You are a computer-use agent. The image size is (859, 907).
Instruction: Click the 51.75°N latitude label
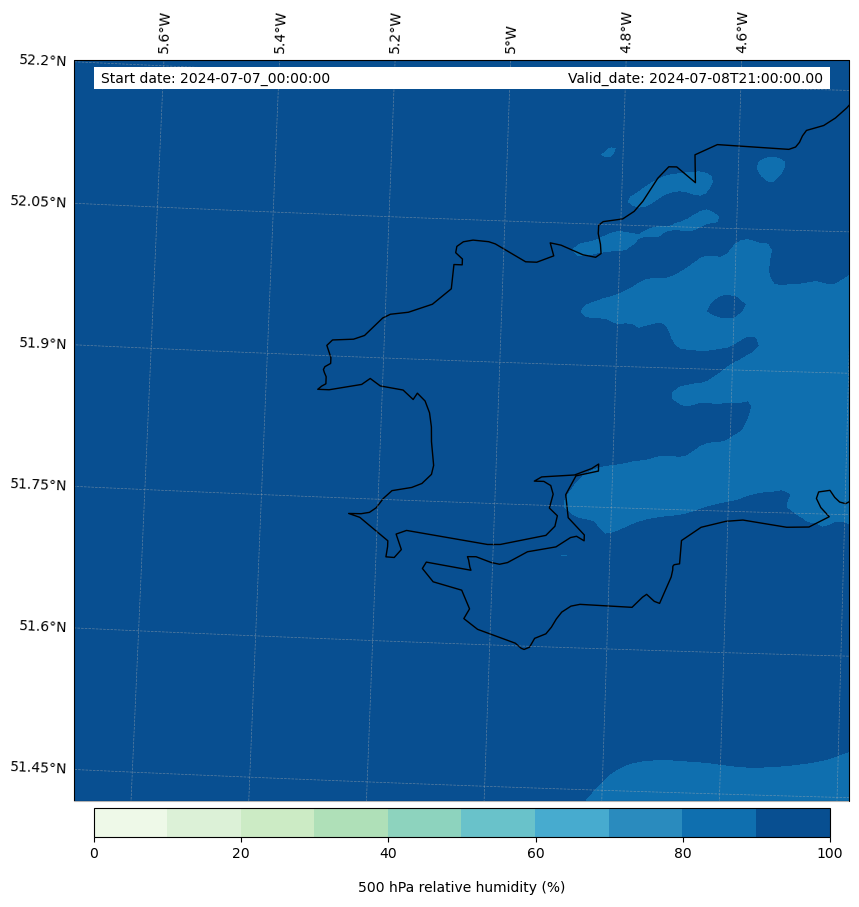point(38,484)
